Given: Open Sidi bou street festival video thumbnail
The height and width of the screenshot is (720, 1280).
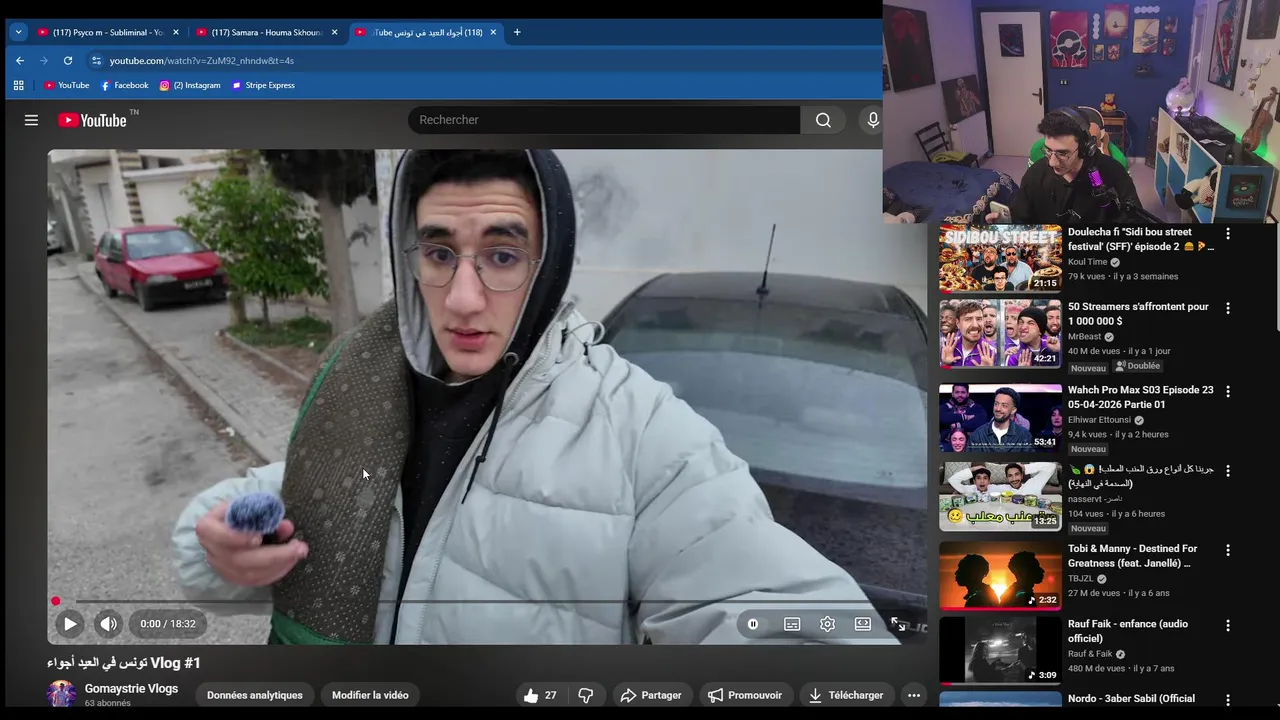Looking at the screenshot, I should (1000, 258).
